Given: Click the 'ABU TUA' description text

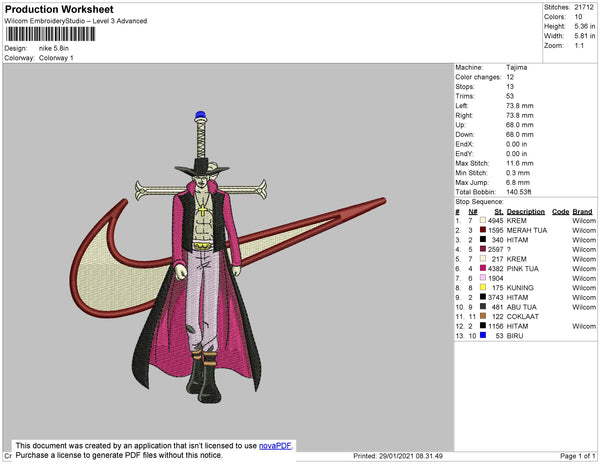Looking at the screenshot, I should [x=522, y=307].
